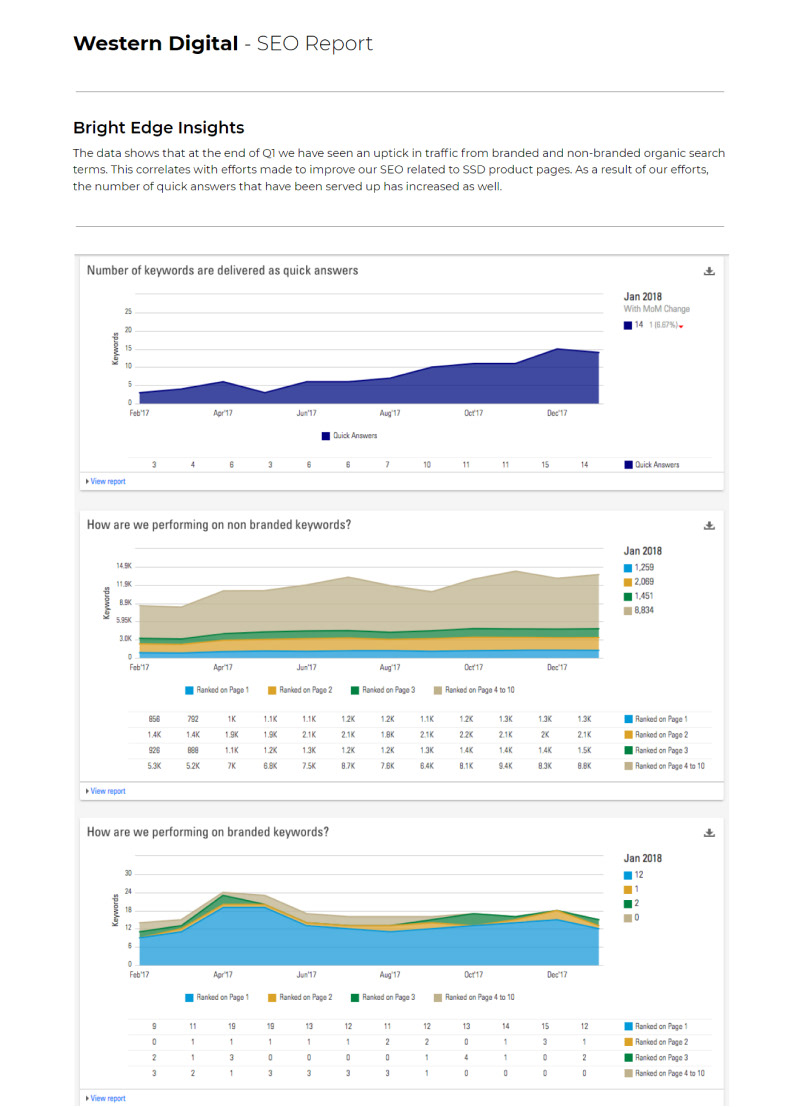Screen dimensions: 800x1107
Task: Click the Jan 2018 heading beside branded chart
Action: click(643, 858)
